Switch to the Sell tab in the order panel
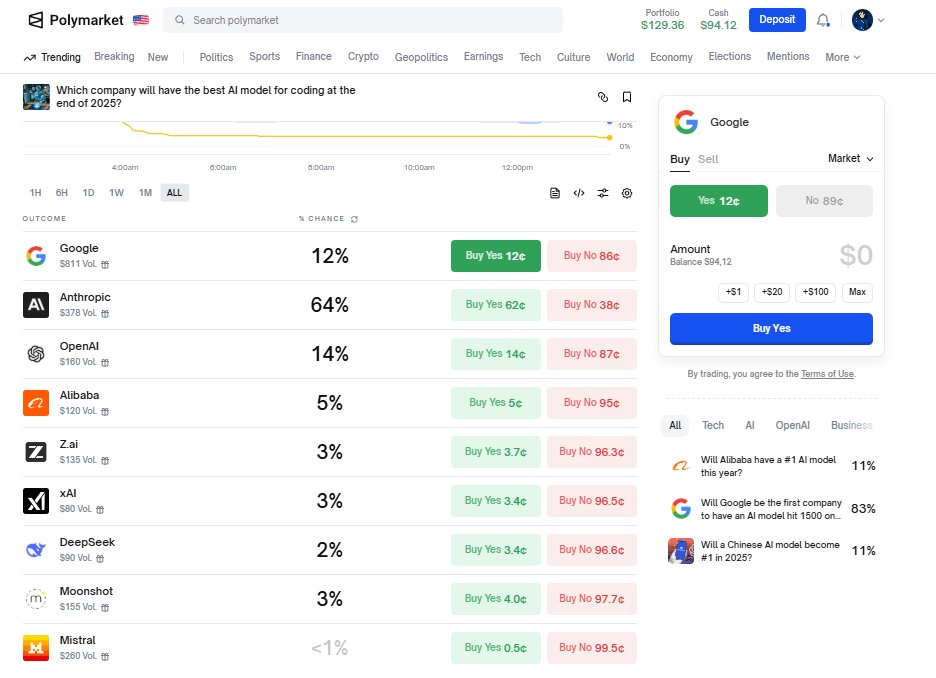 click(x=708, y=158)
